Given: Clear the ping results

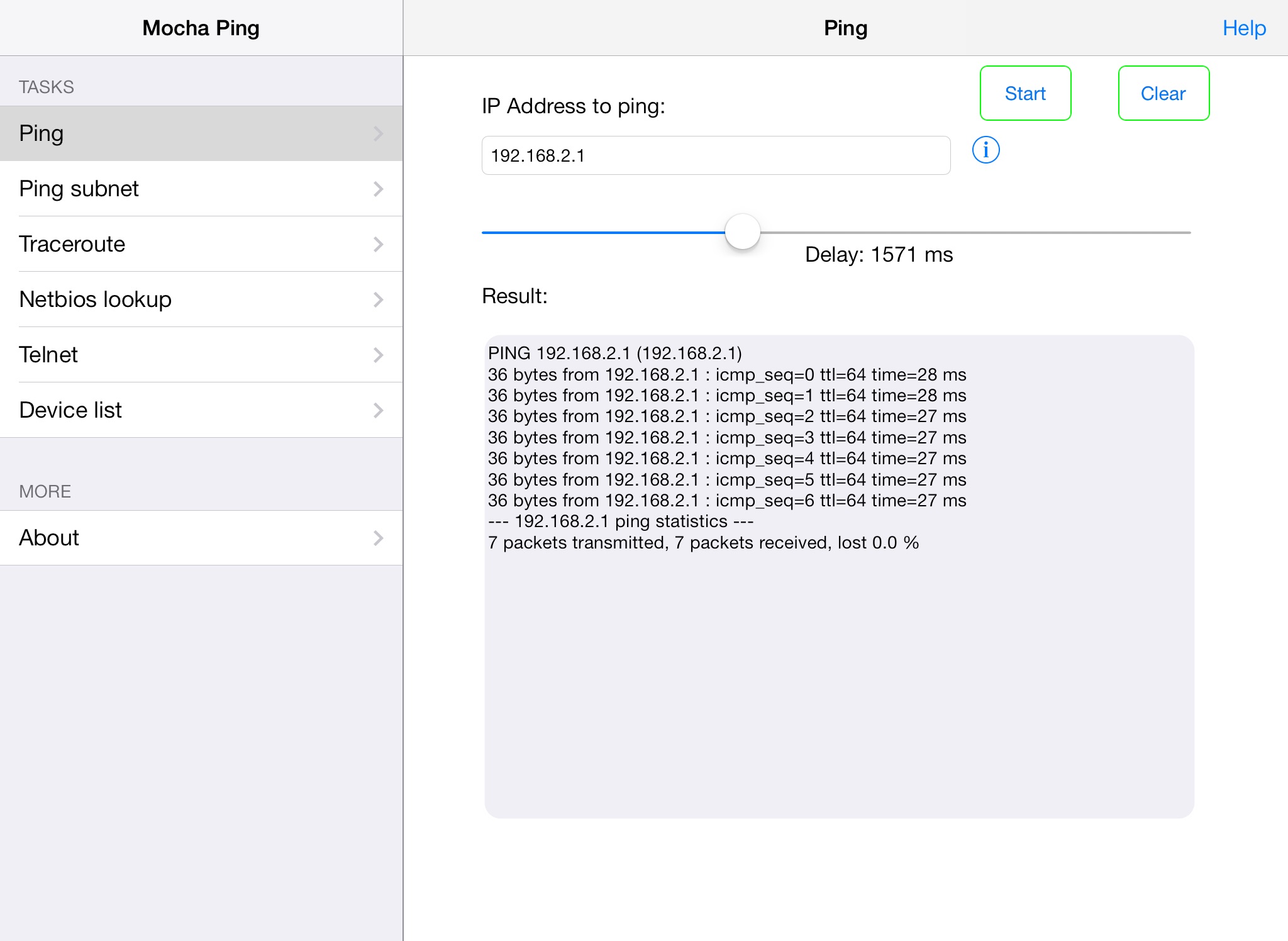Looking at the screenshot, I should pyautogui.click(x=1163, y=93).
